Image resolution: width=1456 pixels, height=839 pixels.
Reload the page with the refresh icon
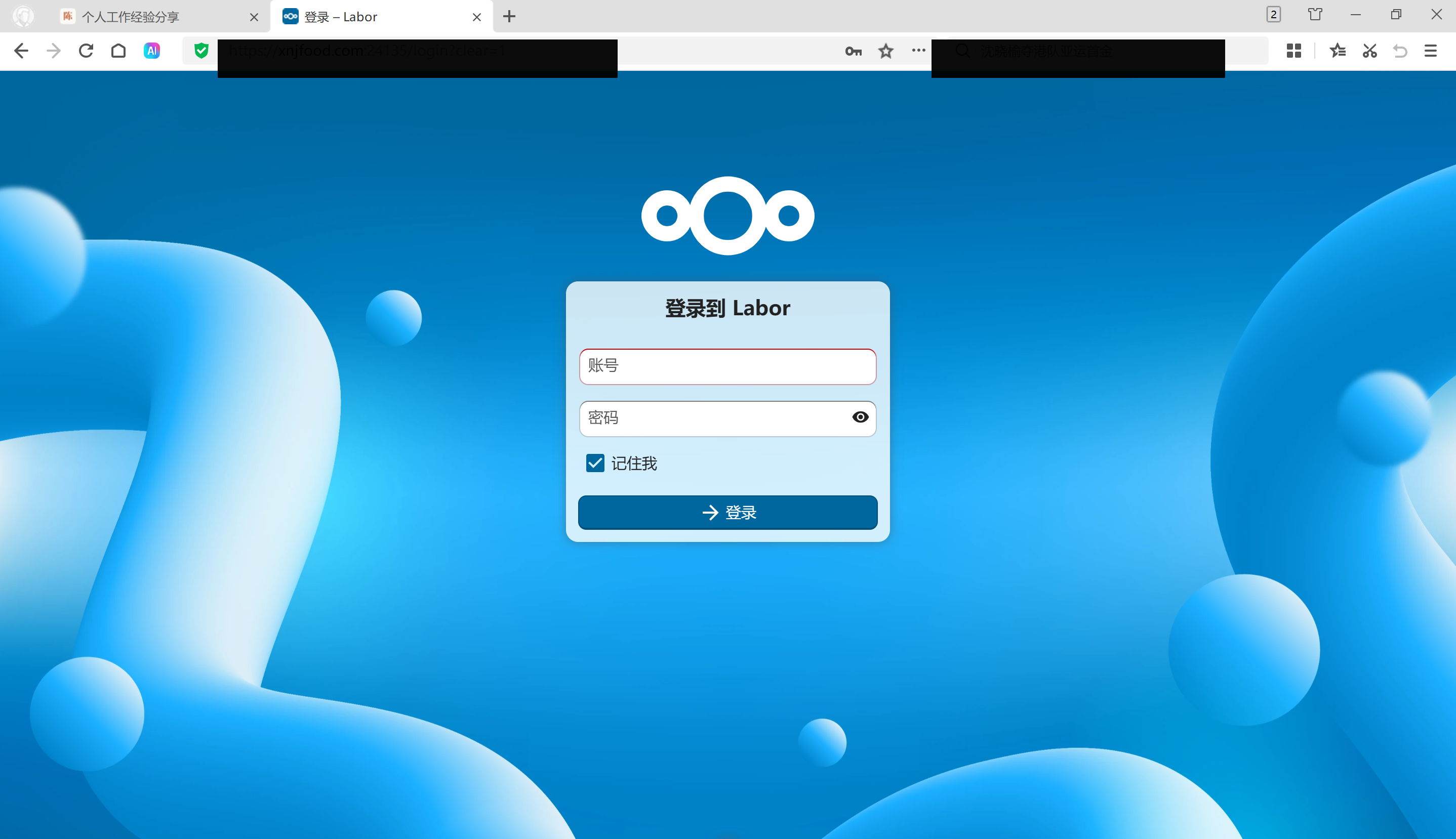[x=86, y=51]
